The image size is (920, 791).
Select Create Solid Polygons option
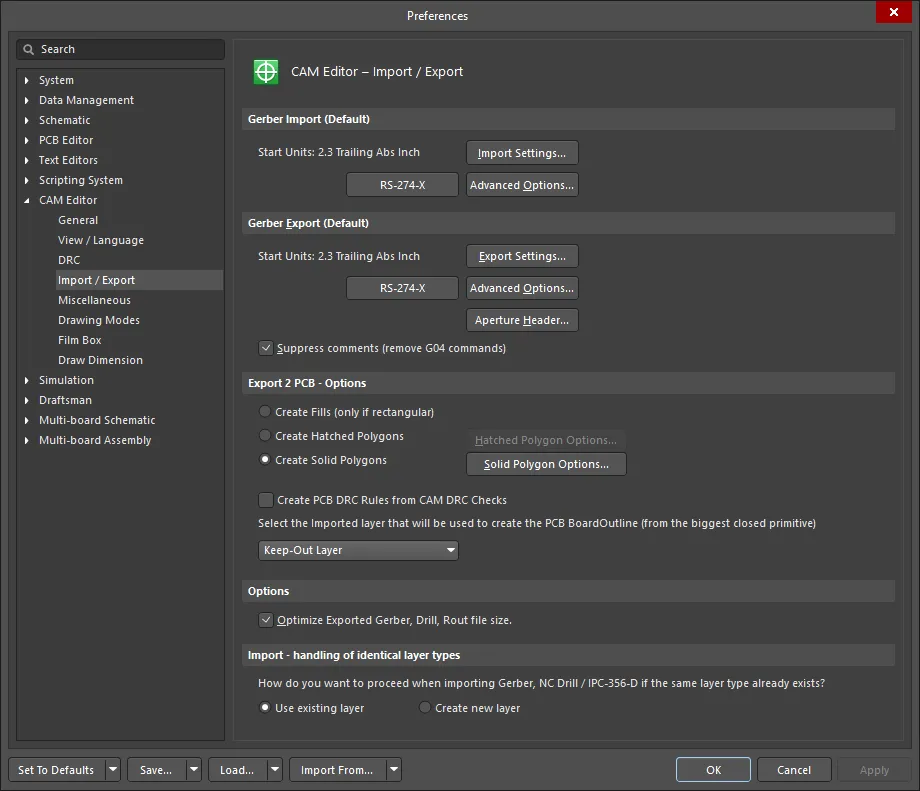pyautogui.click(x=265, y=459)
